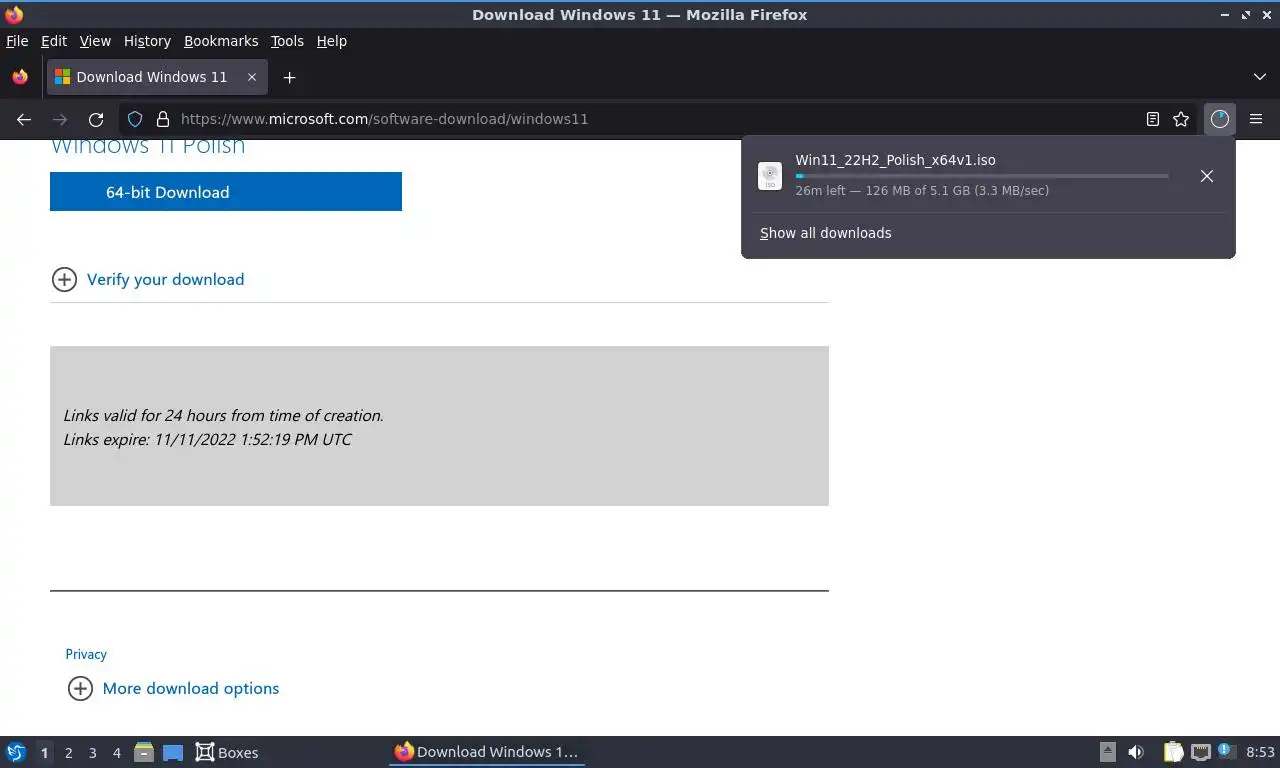Open the Privacy link

[86, 654]
